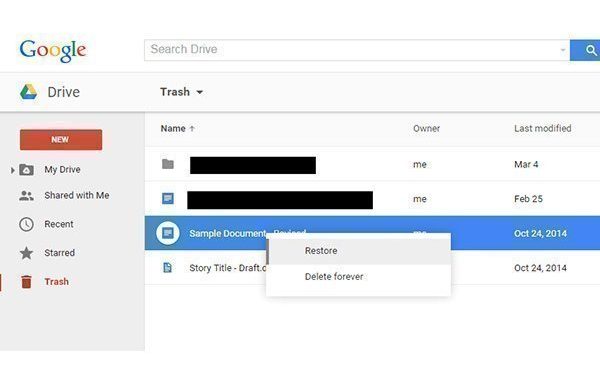The image size is (600, 388).
Task: Click the Starred star icon
Action: (26, 253)
